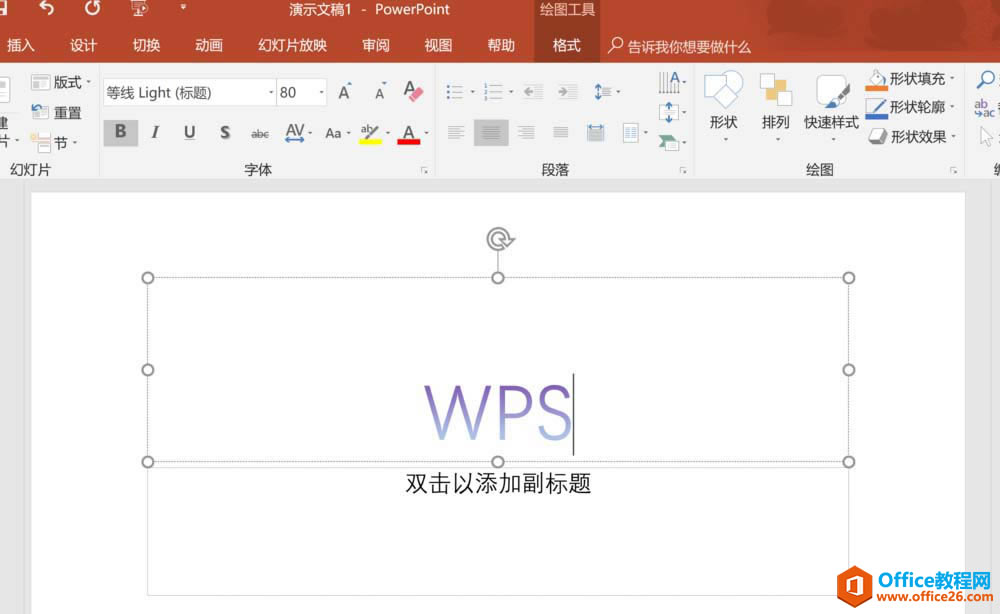This screenshot has width=1000, height=614.
Task: Click the title rotation handle
Action: 499,240
